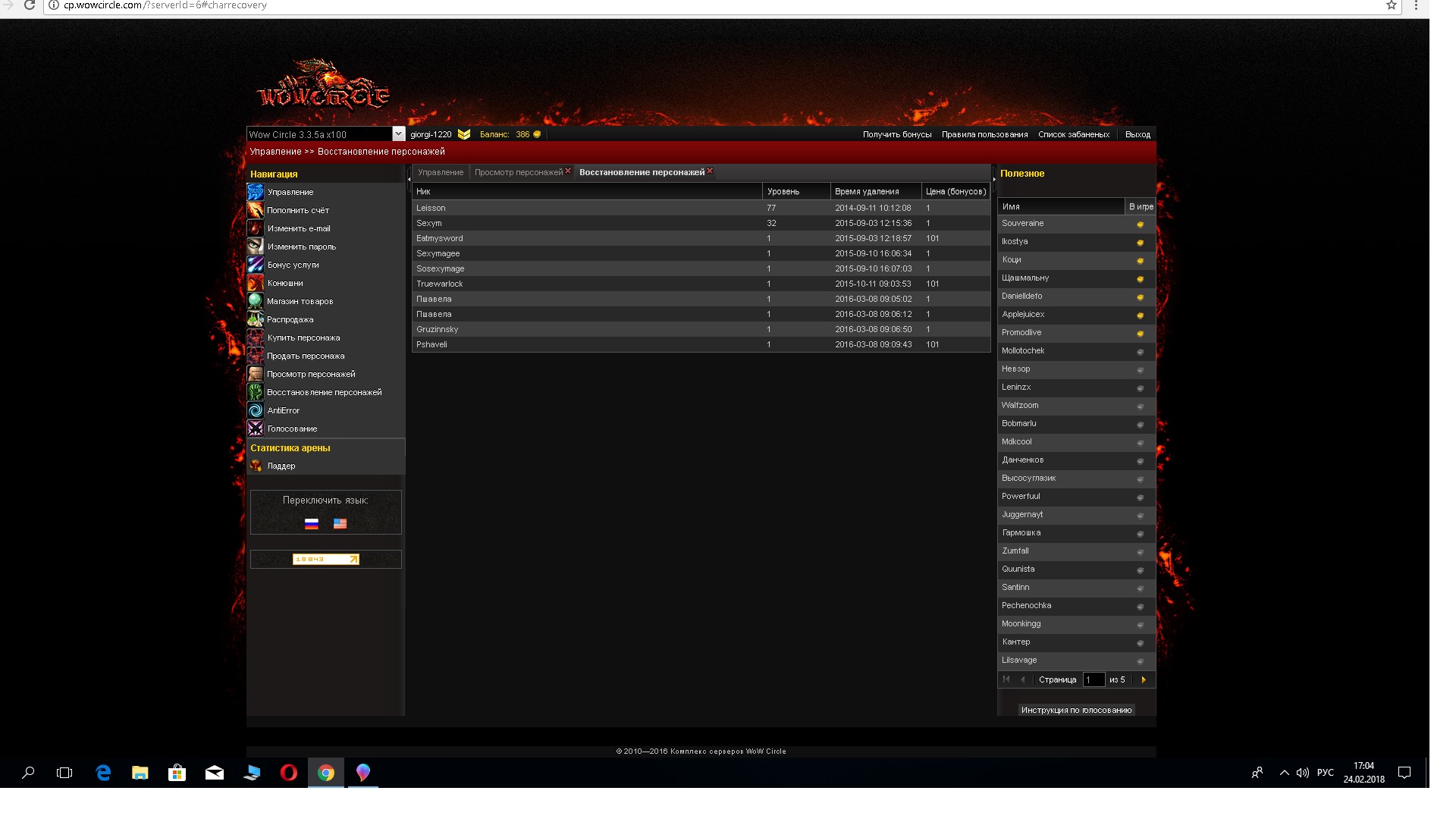The height and width of the screenshot is (819, 1456).
Task: Click the AntiError swirl icon
Action: (256, 410)
